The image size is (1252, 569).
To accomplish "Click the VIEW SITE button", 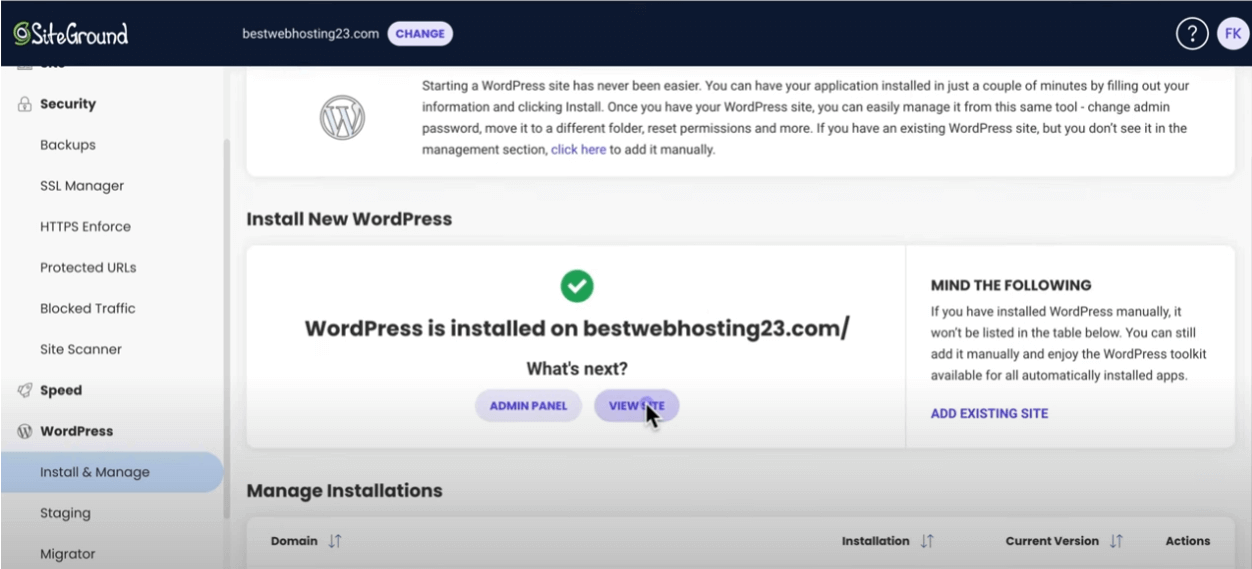I will pyautogui.click(x=637, y=406).
